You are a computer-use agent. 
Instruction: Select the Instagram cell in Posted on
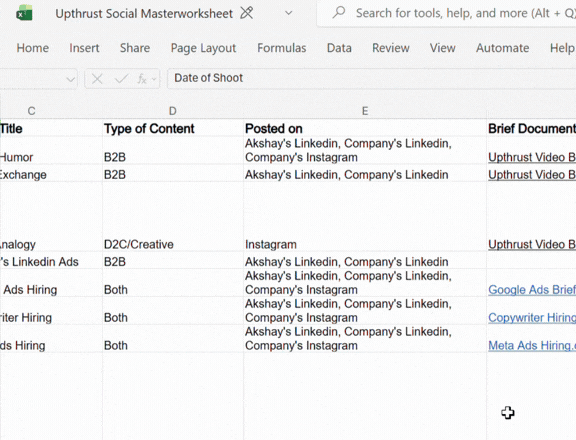(365, 217)
